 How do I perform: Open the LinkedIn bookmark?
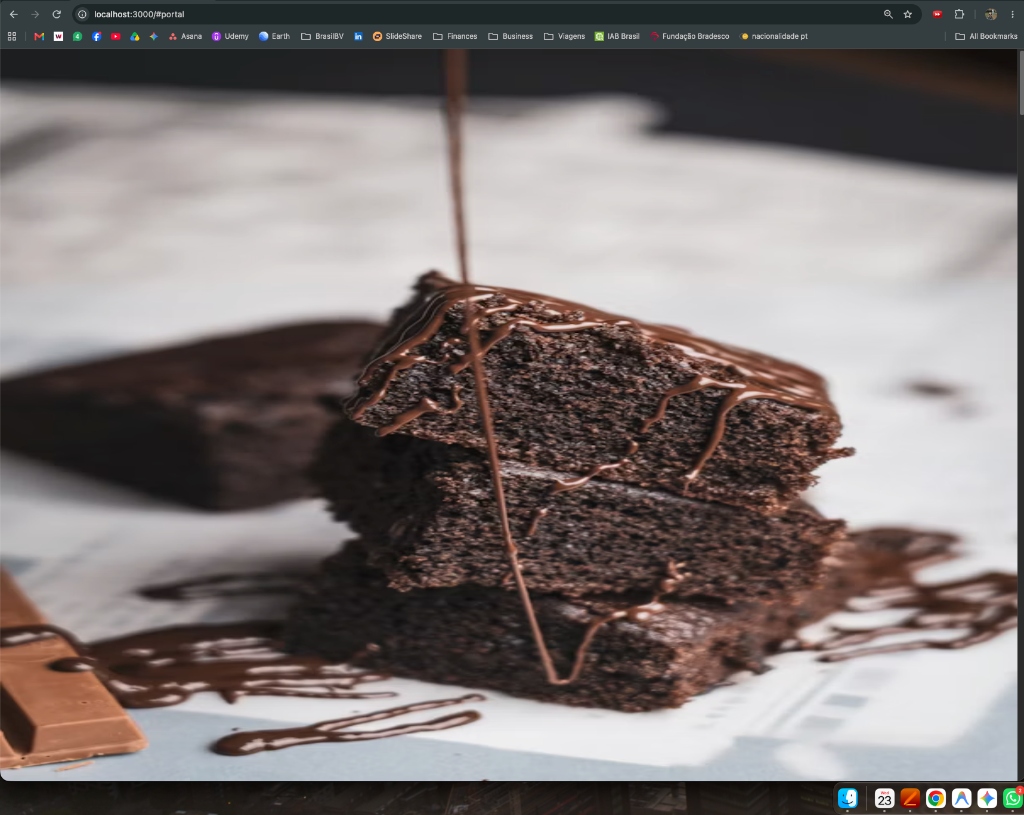[359, 36]
